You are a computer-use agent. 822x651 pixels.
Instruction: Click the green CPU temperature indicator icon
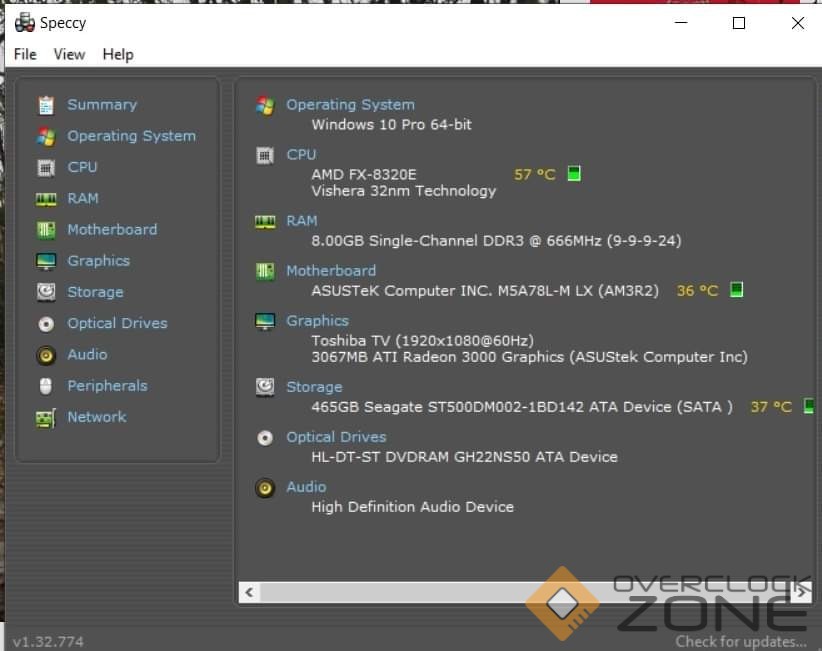click(574, 173)
